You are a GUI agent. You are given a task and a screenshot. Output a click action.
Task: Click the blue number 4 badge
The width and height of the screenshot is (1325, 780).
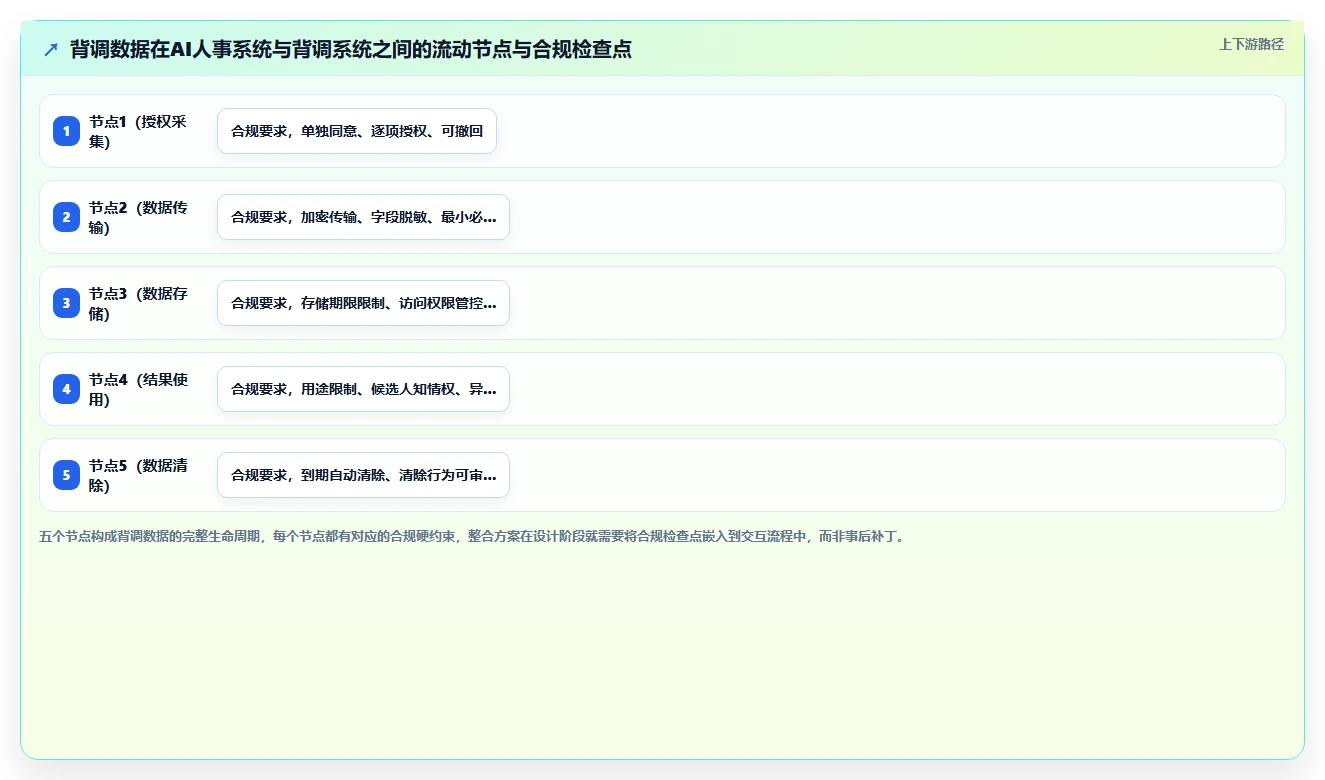66,389
